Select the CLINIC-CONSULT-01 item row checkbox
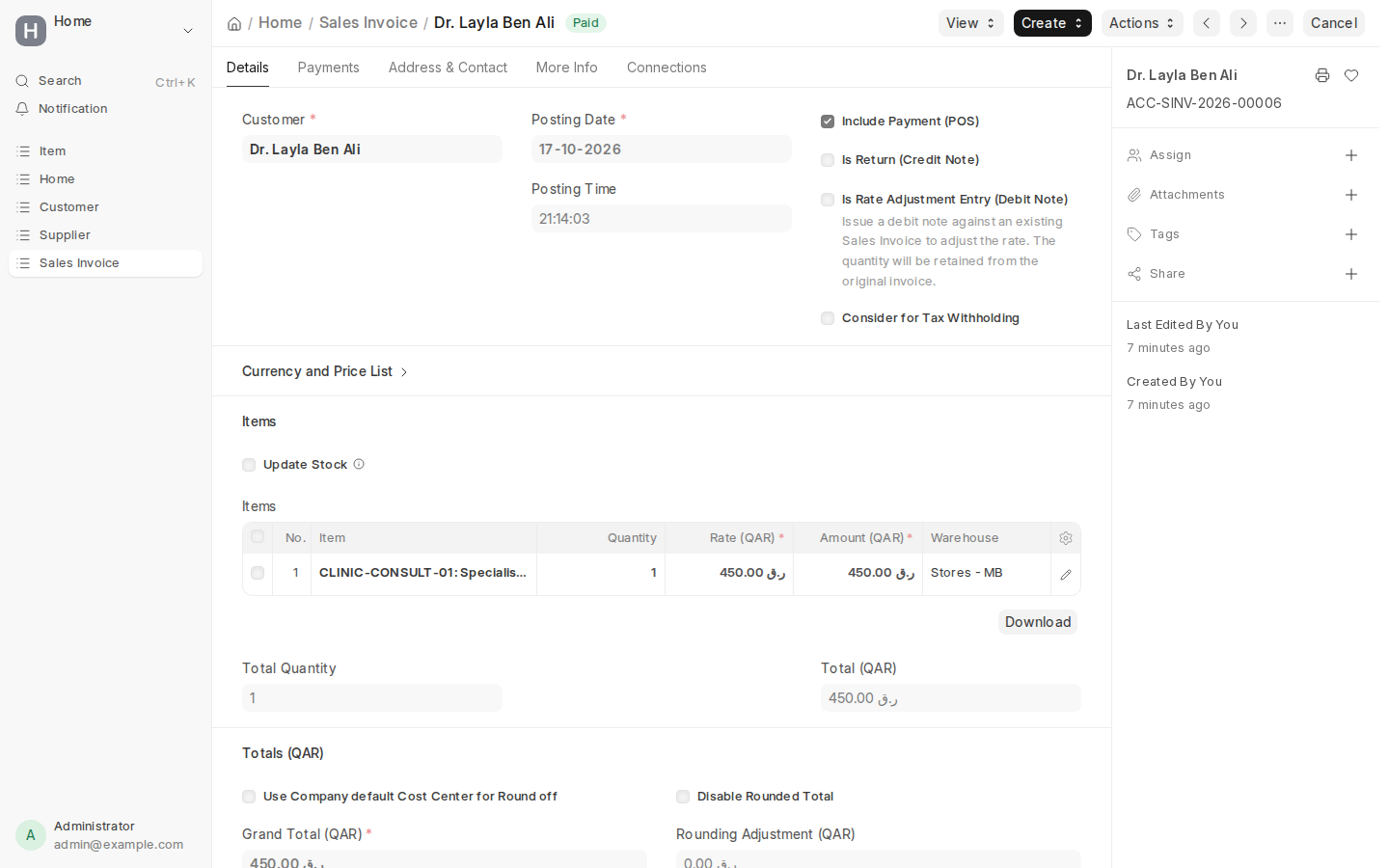Screen dimensions: 1389x868 tap(258, 573)
